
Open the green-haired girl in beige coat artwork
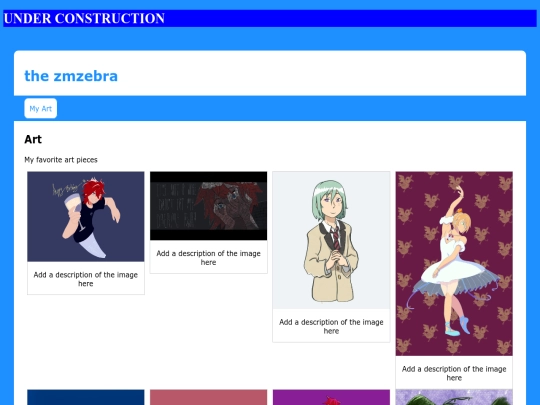(331, 240)
